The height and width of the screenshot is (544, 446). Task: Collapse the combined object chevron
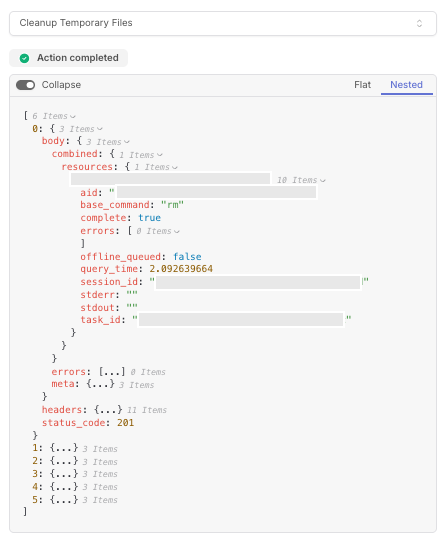point(160,155)
